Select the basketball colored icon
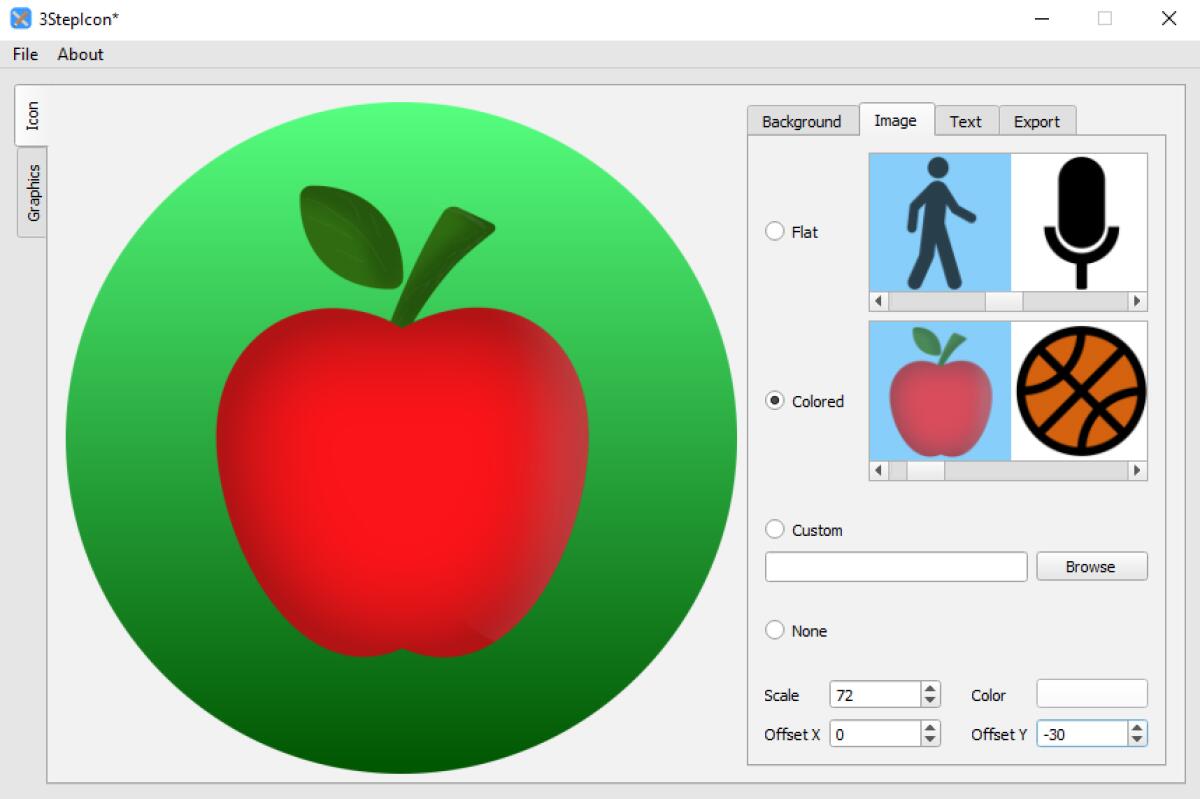The height and width of the screenshot is (799, 1200). pyautogui.click(x=1078, y=392)
